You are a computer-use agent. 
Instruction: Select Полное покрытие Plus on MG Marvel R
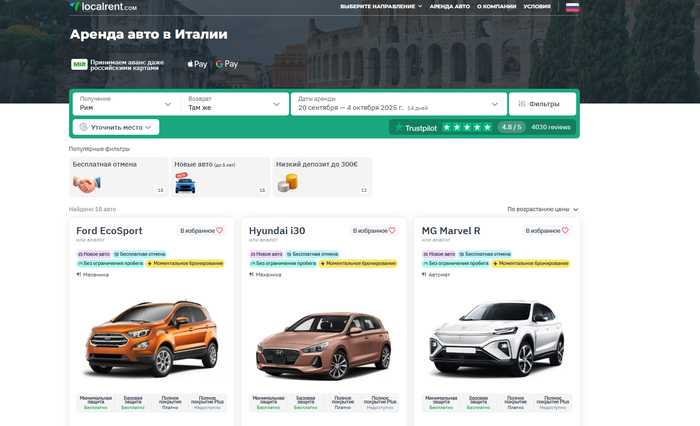pos(553,402)
